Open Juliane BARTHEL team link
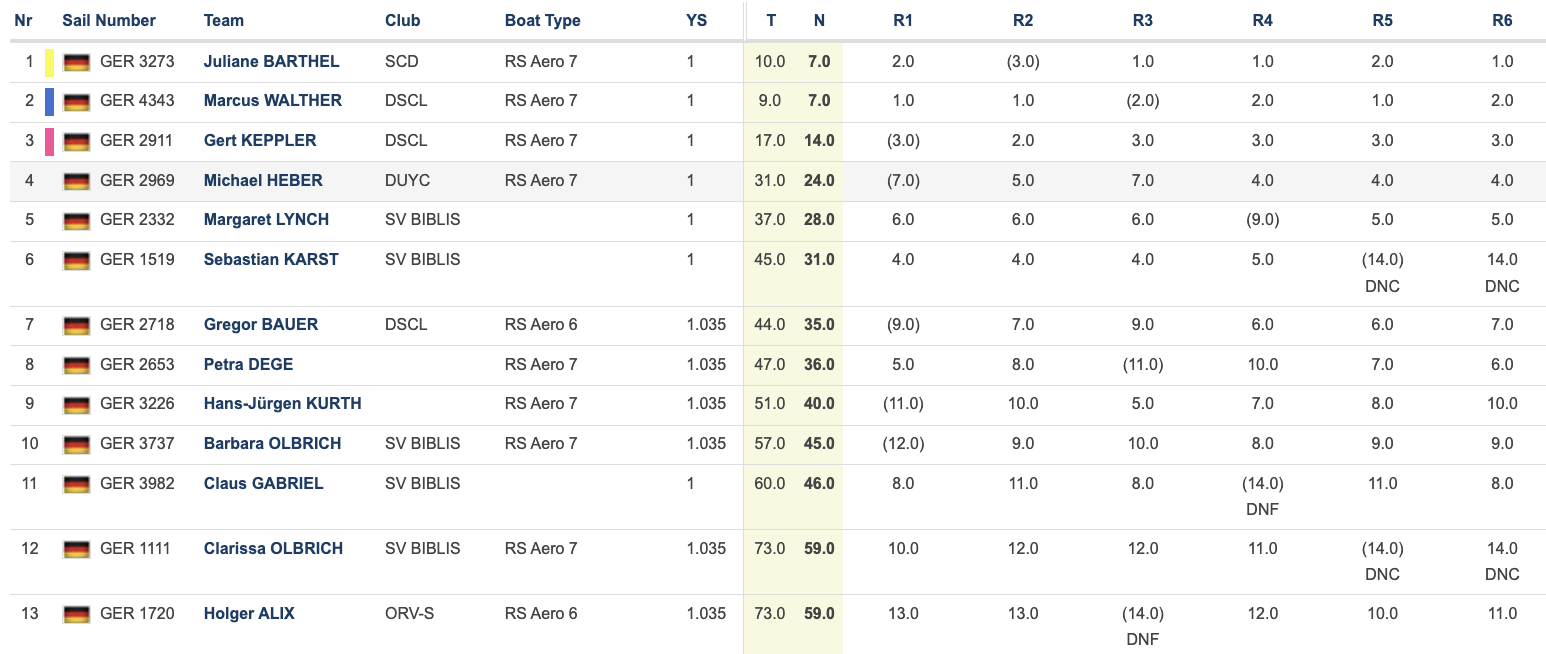 [x=271, y=61]
